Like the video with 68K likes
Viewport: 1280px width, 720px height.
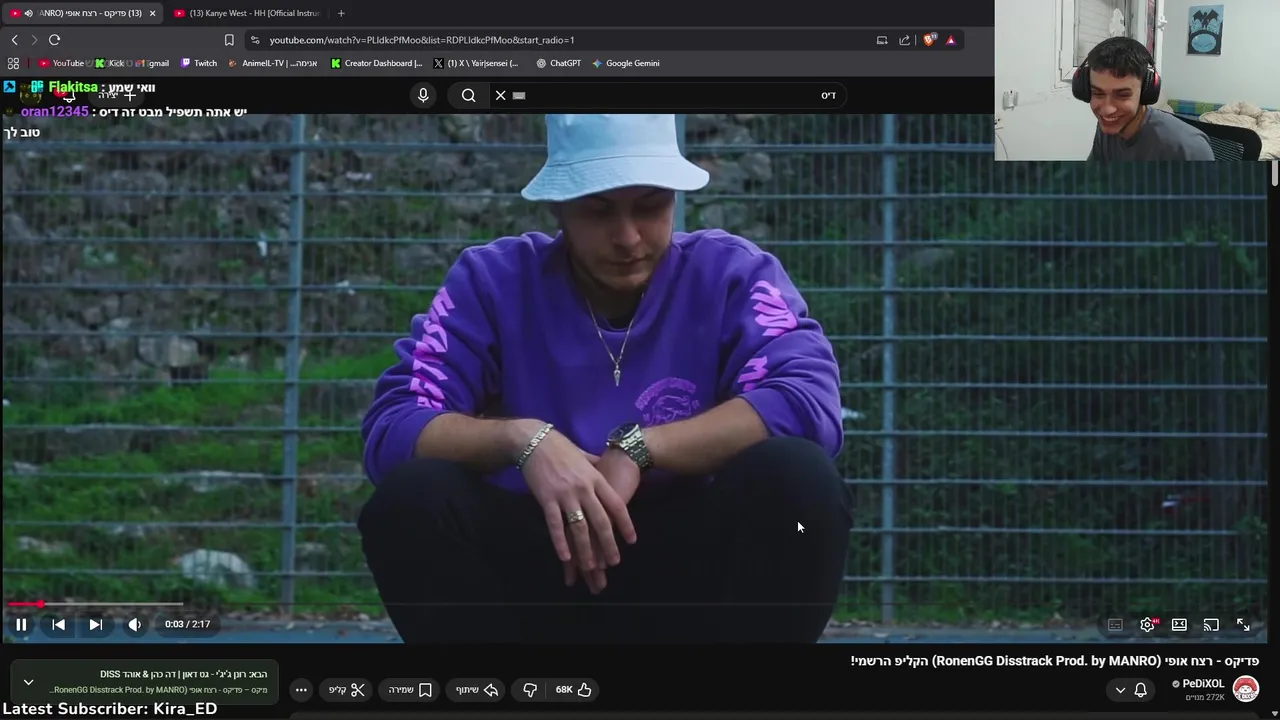pyautogui.click(x=574, y=689)
